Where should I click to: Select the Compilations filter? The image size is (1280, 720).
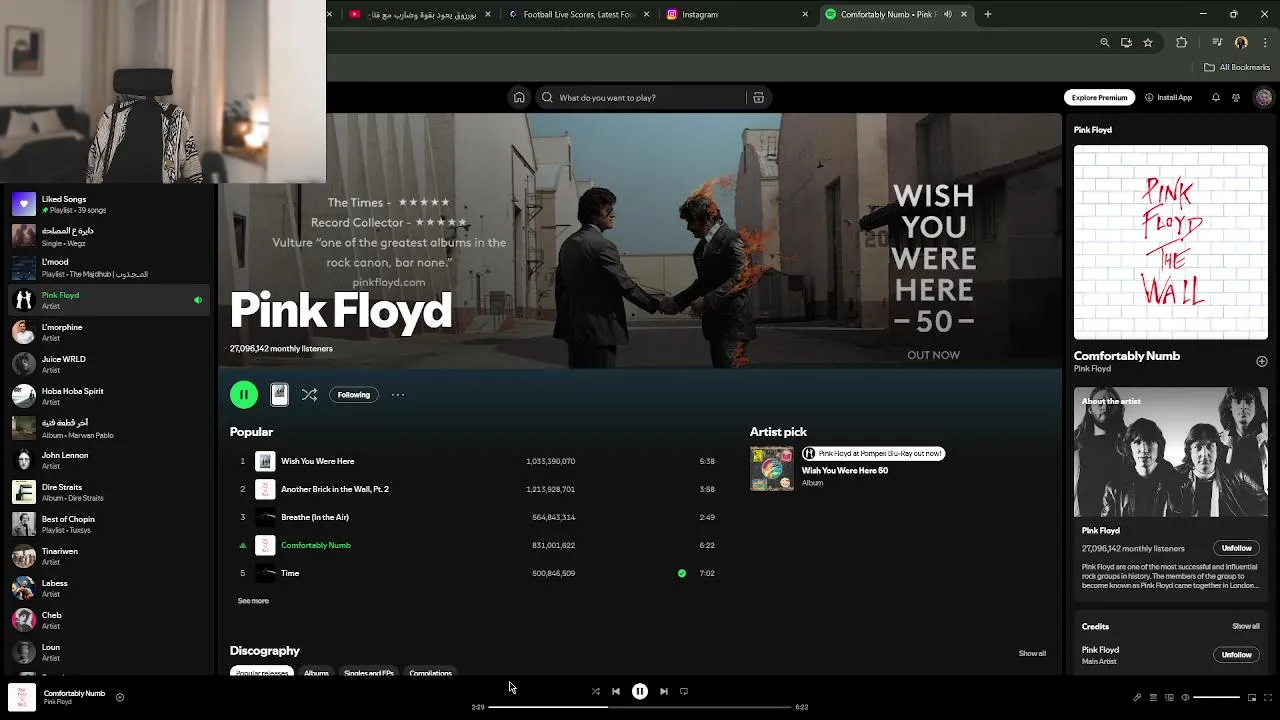430,673
